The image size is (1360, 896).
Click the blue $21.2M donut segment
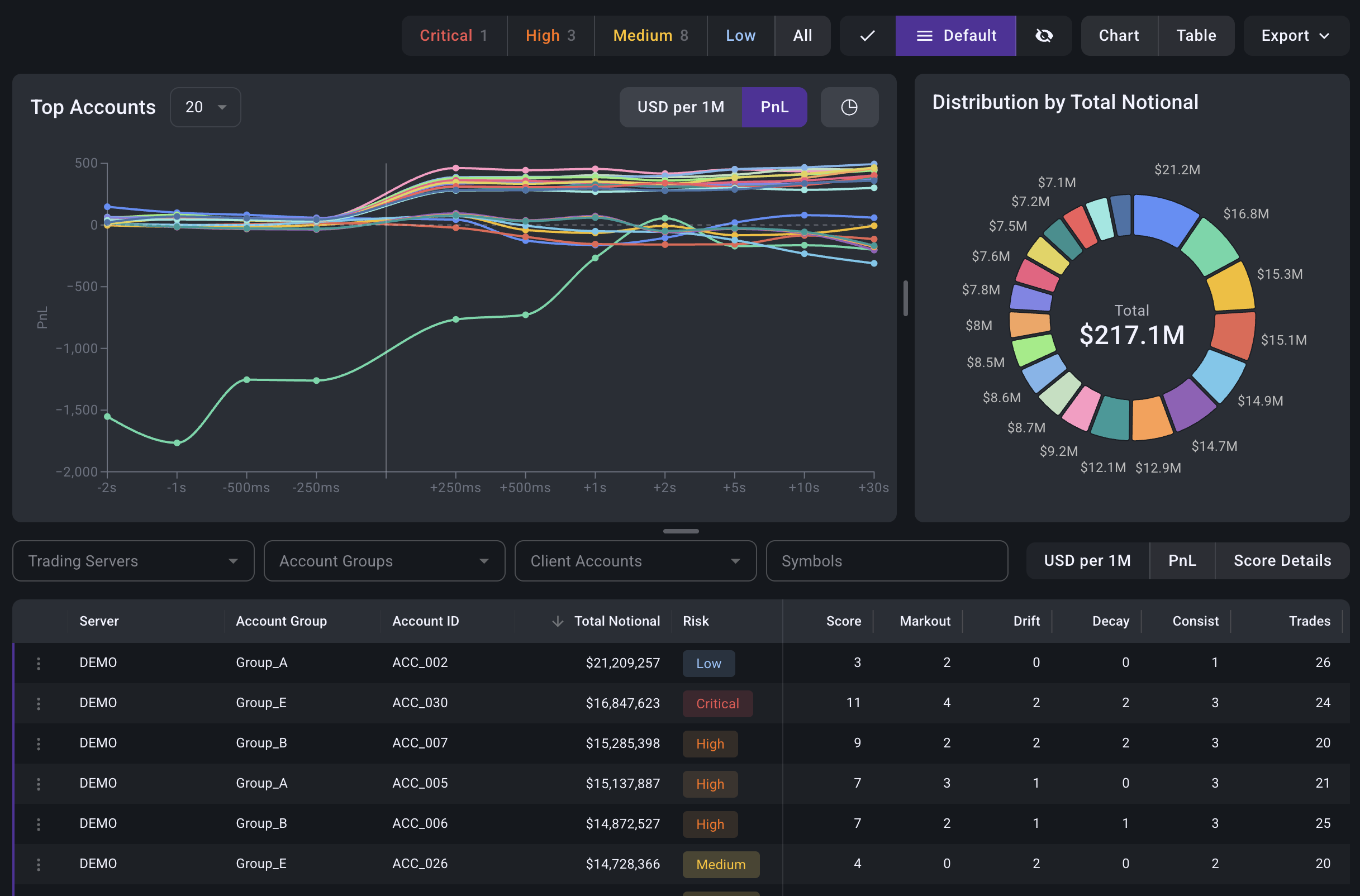[x=1163, y=219]
